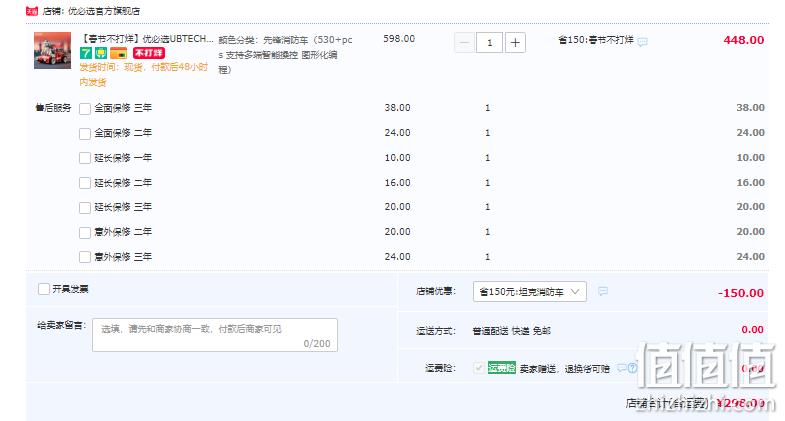The width and height of the screenshot is (785, 421).
Task: Click the 38.00 unit price for 全面保修 三年
Action: pyautogui.click(x=398, y=108)
